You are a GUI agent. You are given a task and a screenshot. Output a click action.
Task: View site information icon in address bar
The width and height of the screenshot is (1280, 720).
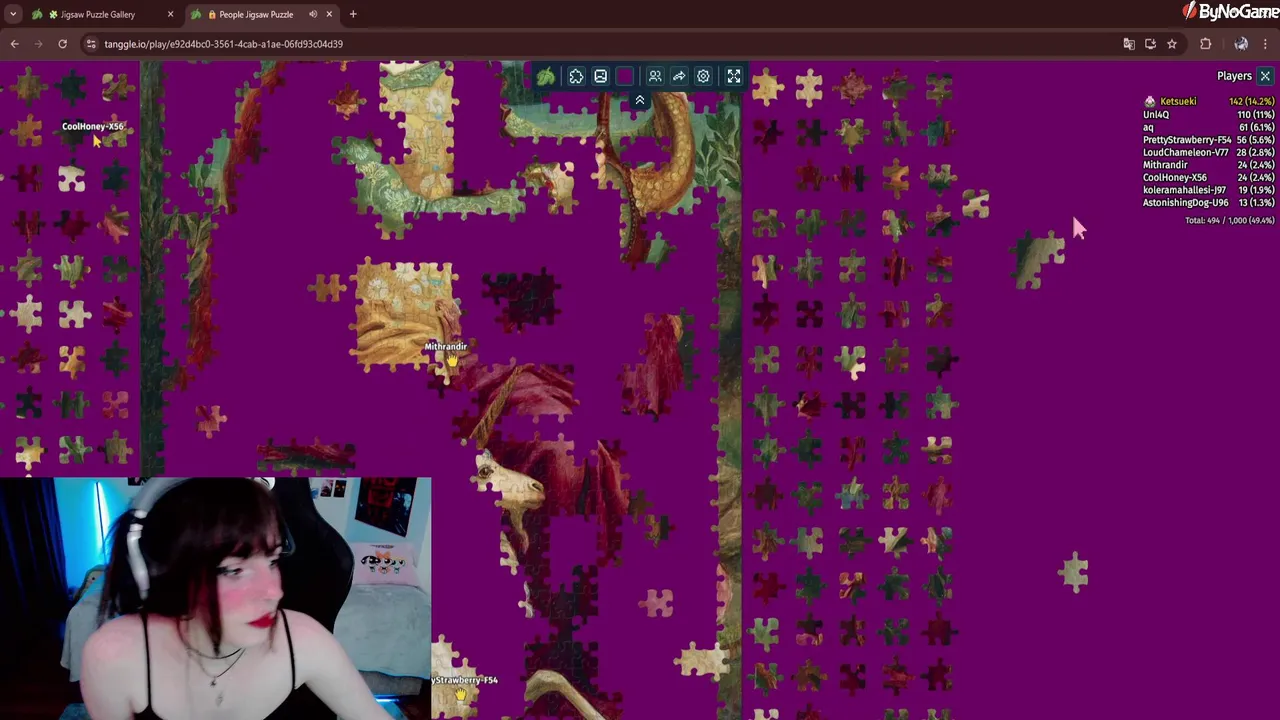(x=91, y=44)
